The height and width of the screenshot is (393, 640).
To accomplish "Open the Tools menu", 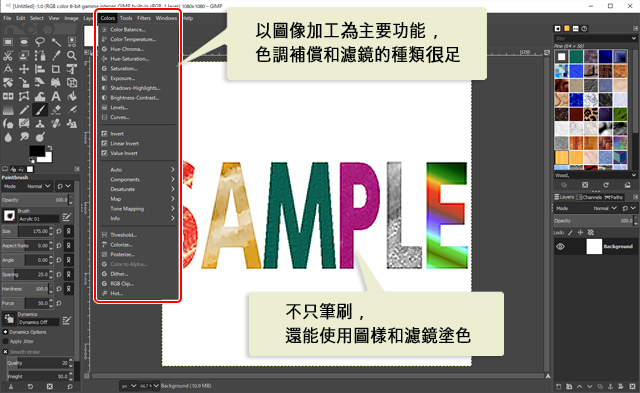I will (126, 18).
